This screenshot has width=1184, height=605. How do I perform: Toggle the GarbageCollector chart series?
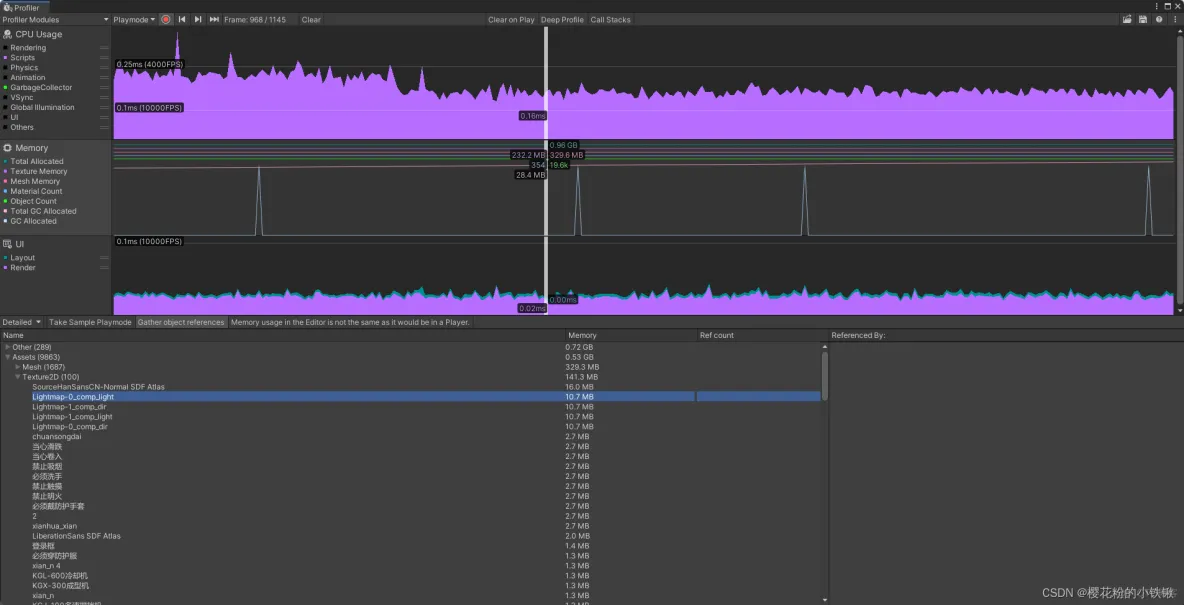click(x=38, y=88)
